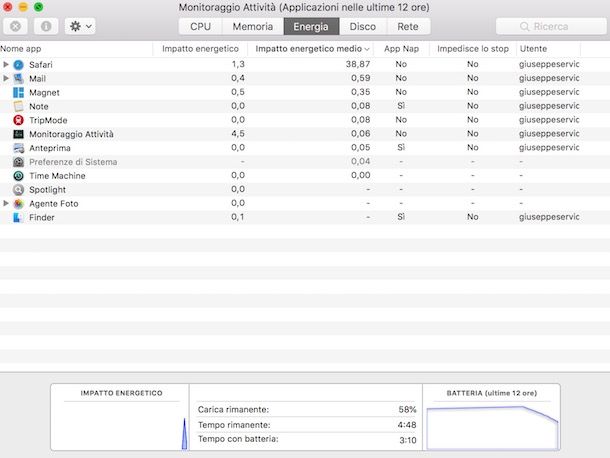Open the Disco tab

363,26
